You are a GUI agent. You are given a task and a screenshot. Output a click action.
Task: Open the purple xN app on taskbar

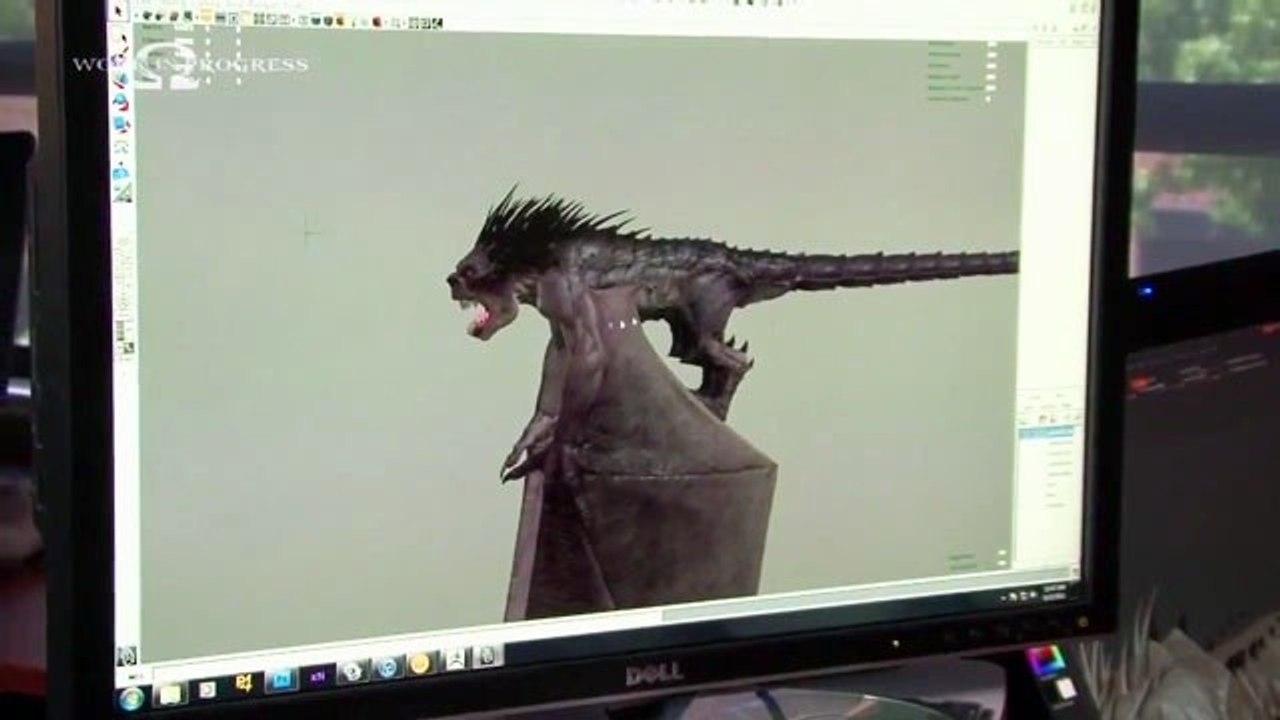[318, 675]
